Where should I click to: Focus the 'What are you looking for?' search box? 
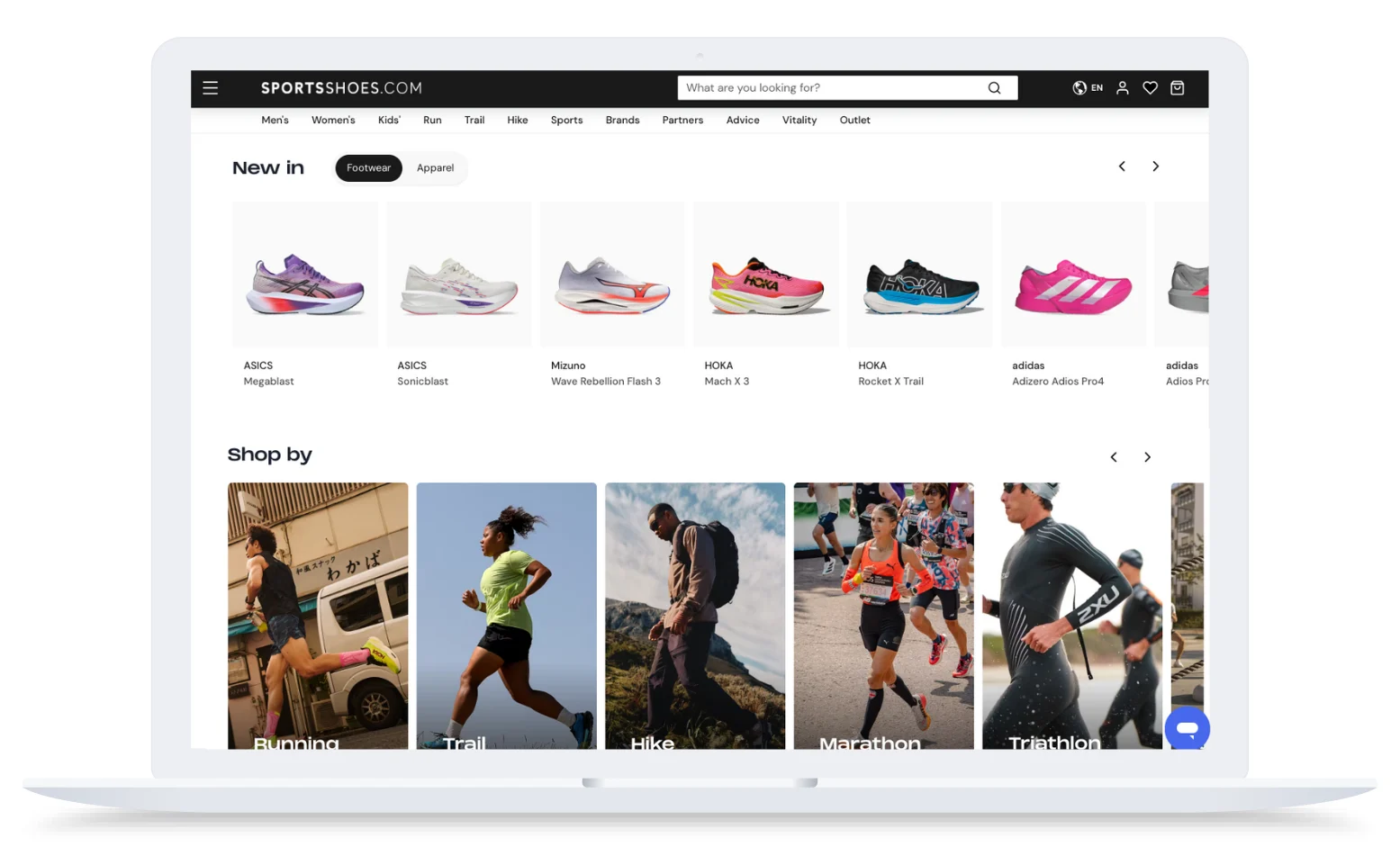pos(847,88)
